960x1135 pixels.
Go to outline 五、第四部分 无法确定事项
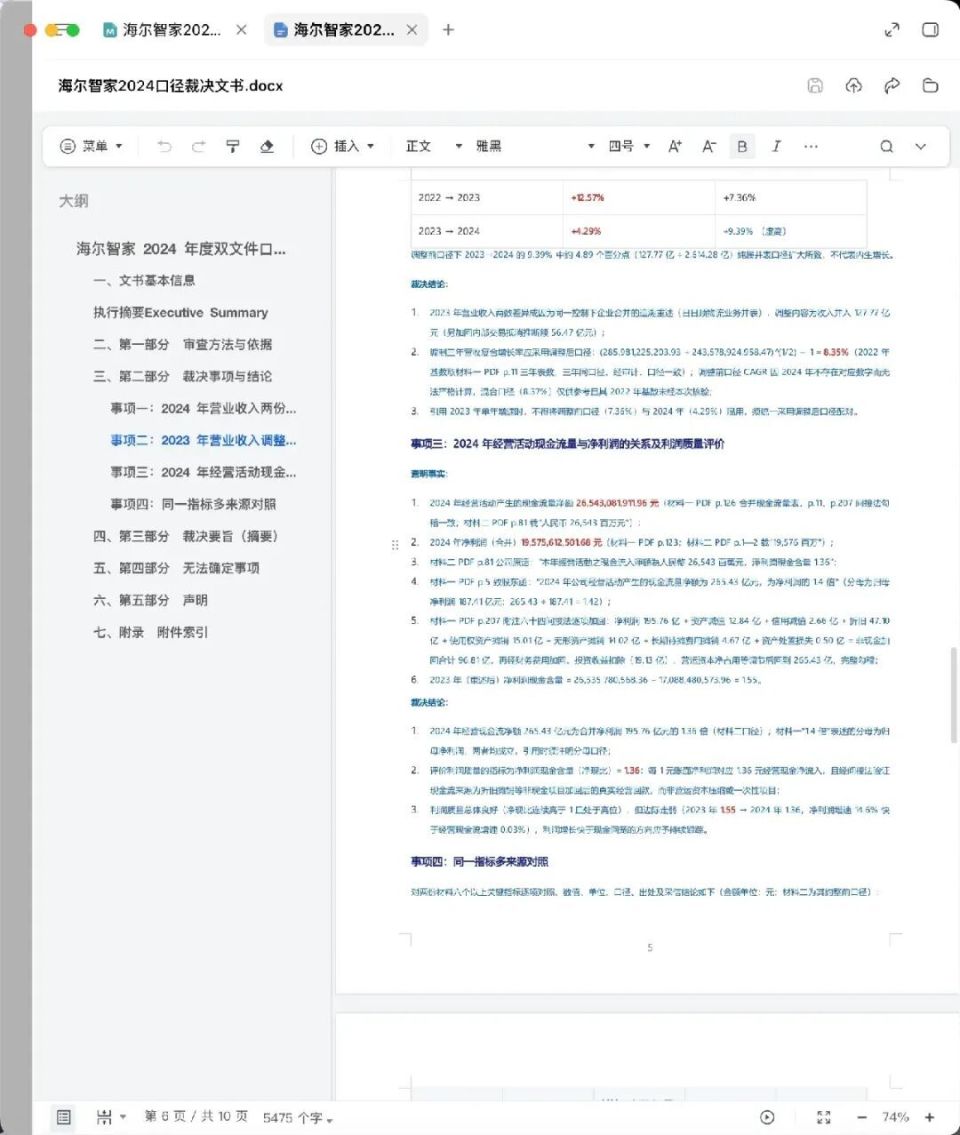[x=176, y=568]
